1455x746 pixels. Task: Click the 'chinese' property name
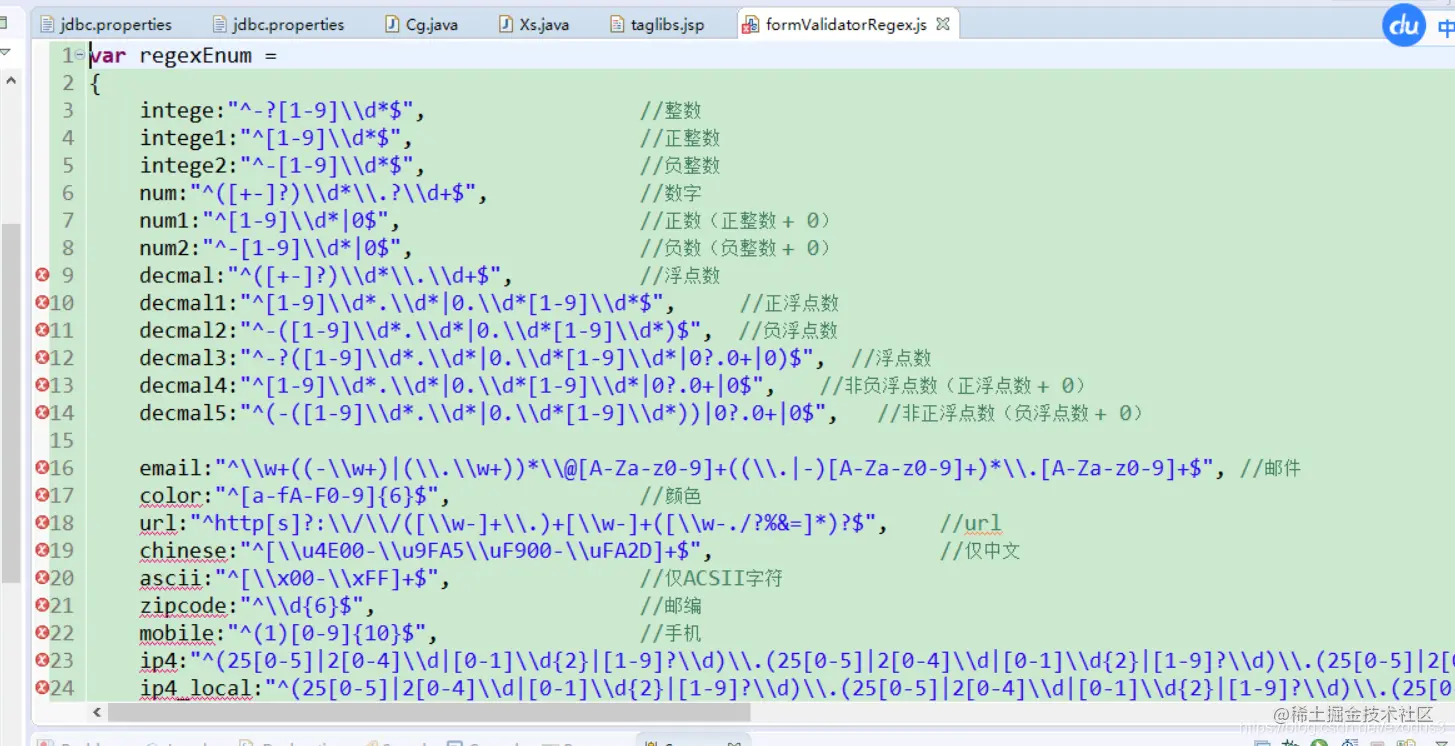pos(182,551)
